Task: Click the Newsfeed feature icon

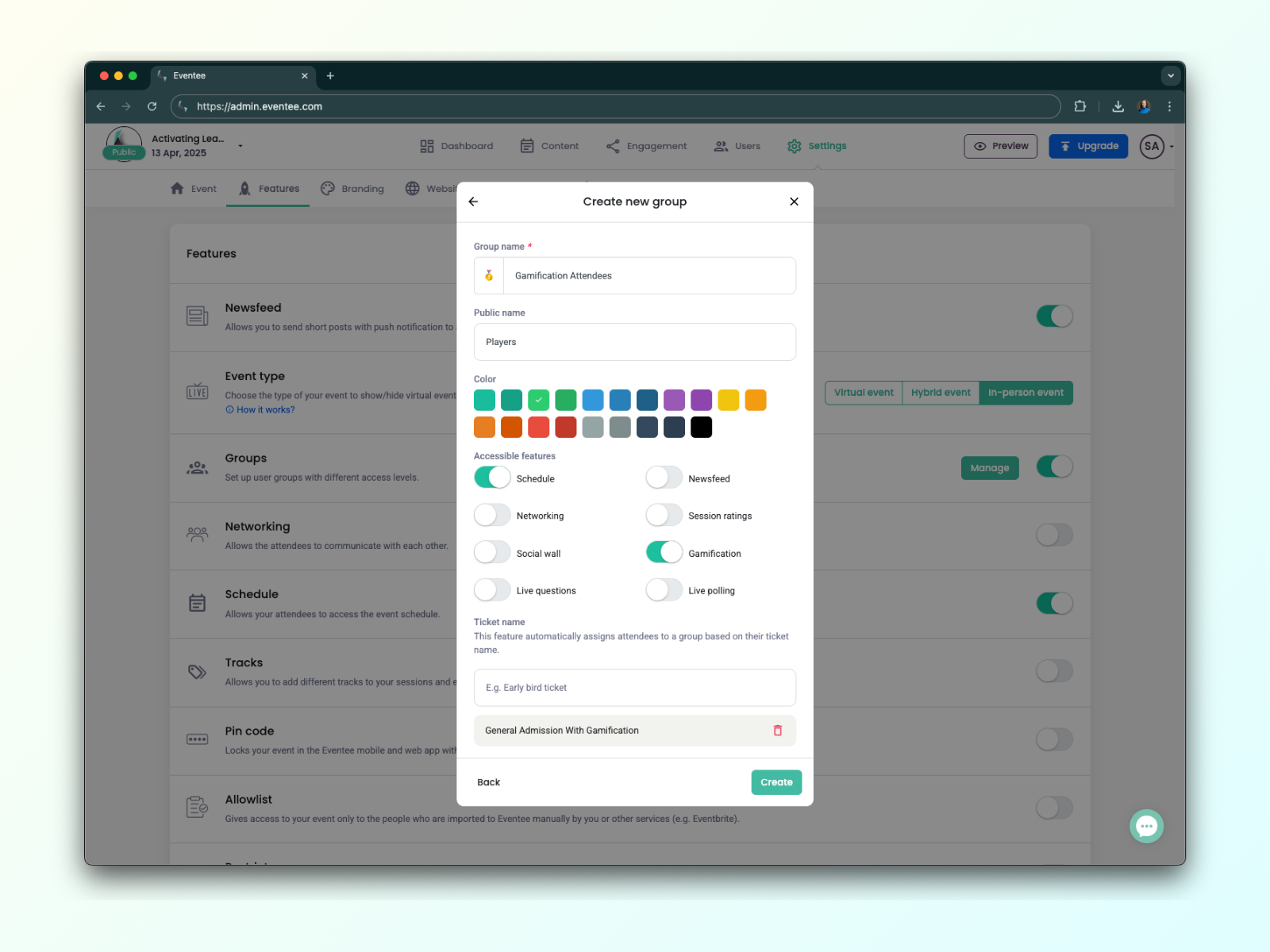Action: click(197, 317)
